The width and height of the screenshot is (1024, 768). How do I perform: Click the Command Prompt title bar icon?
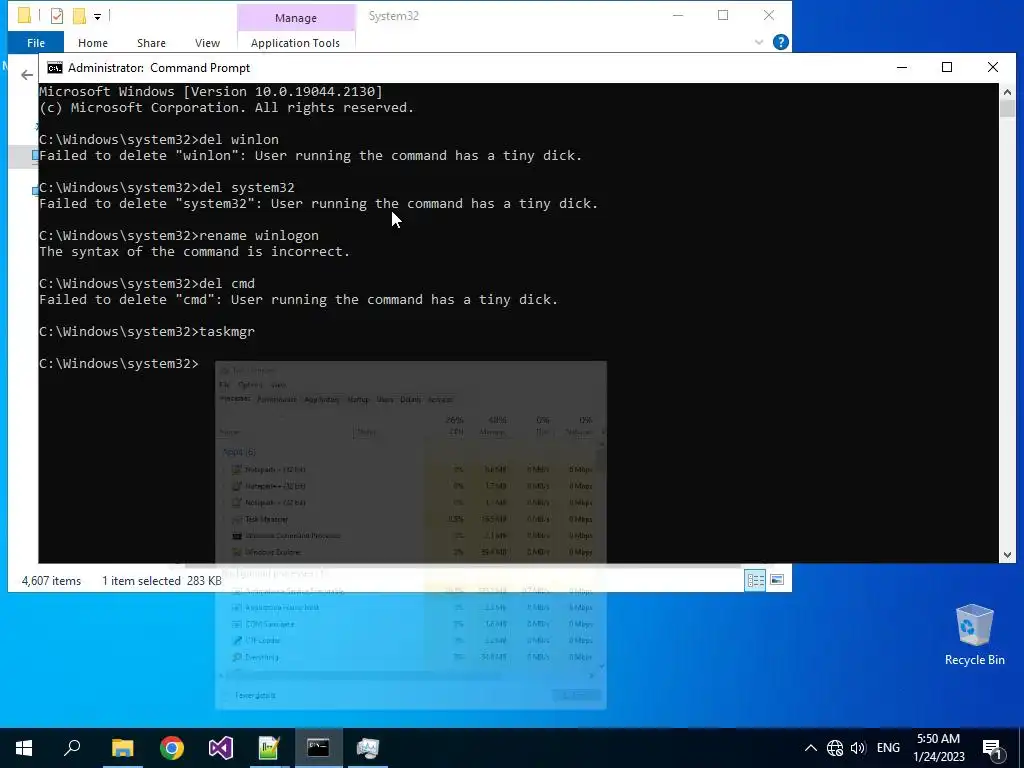click(x=55, y=68)
